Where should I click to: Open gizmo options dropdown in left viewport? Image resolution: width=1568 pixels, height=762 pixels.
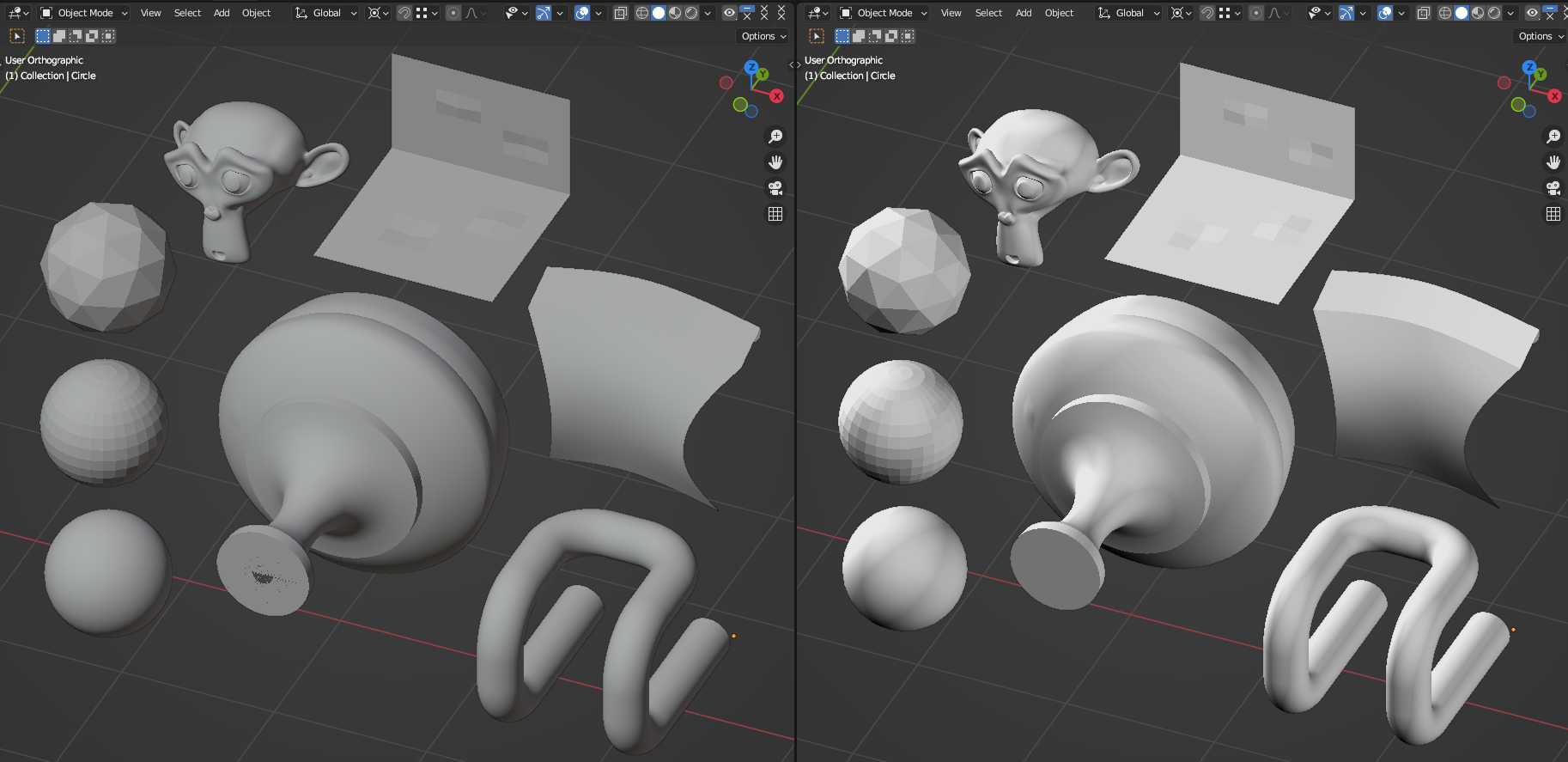560,13
